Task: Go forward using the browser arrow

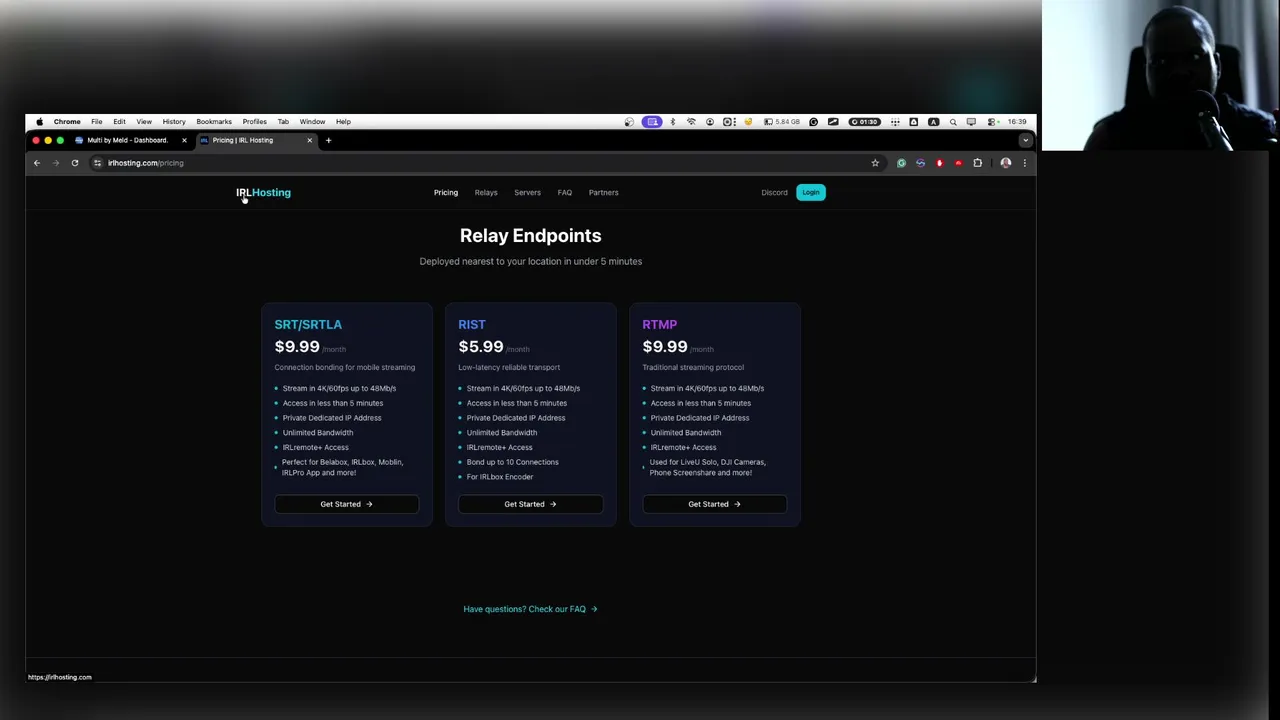Action: coord(55,163)
